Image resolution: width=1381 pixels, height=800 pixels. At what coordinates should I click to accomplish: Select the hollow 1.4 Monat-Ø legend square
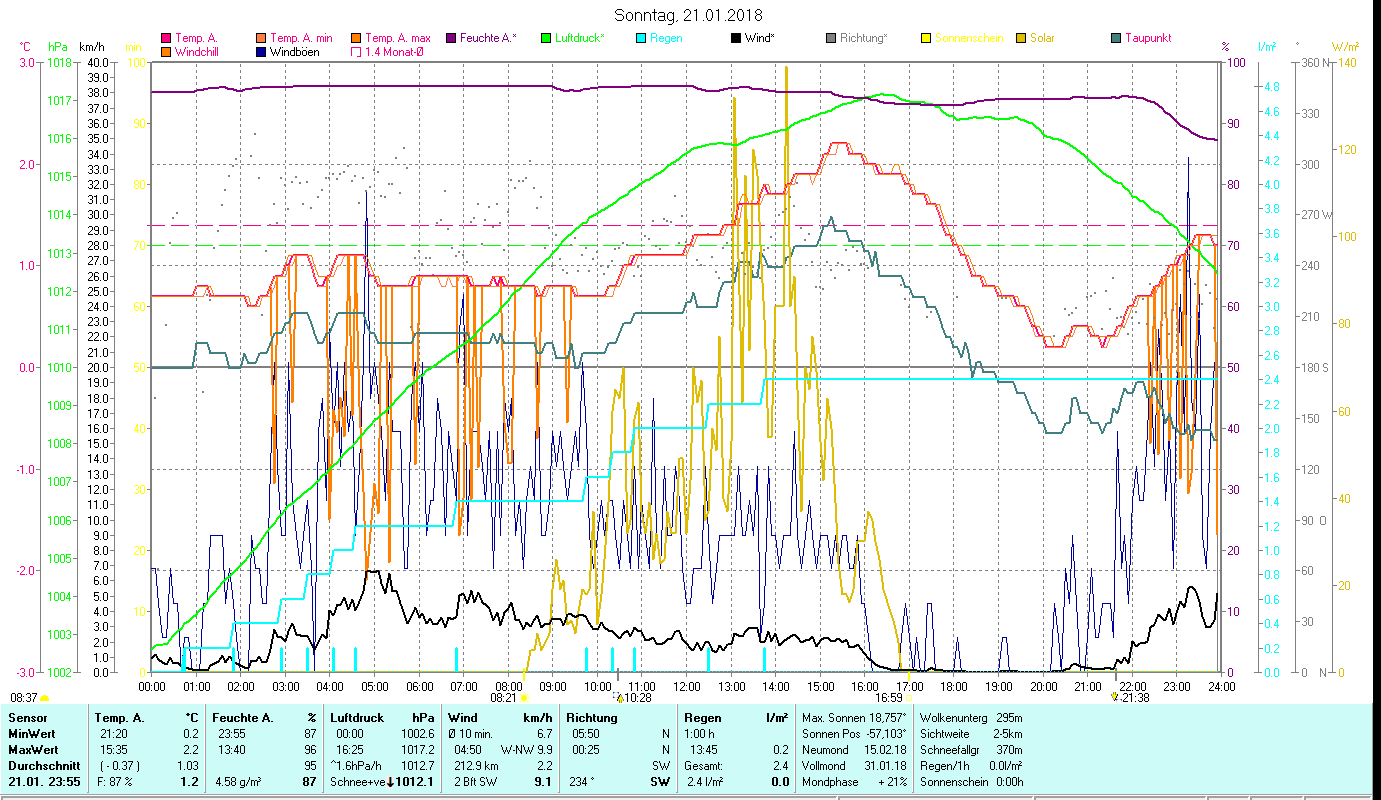click(356, 52)
